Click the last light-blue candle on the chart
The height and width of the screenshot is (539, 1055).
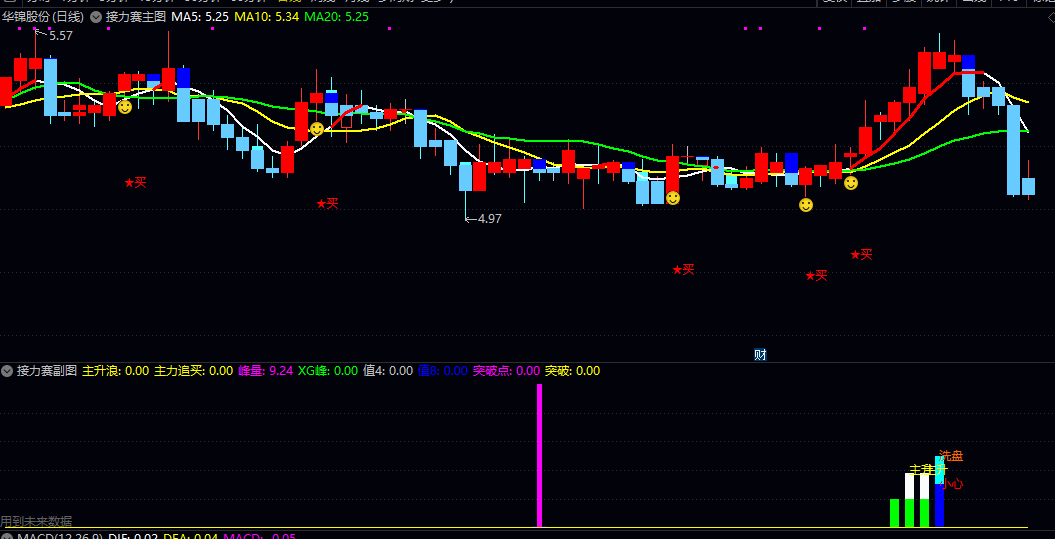(x=1028, y=186)
